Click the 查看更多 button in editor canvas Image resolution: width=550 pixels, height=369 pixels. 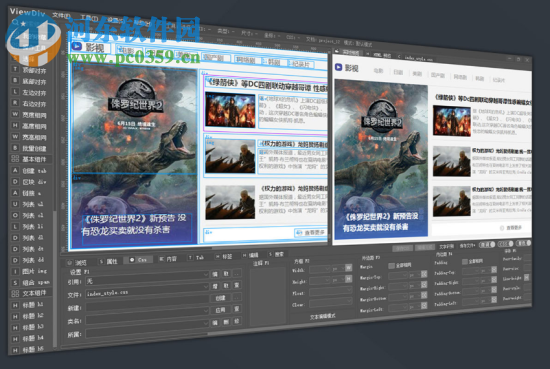tap(310, 233)
